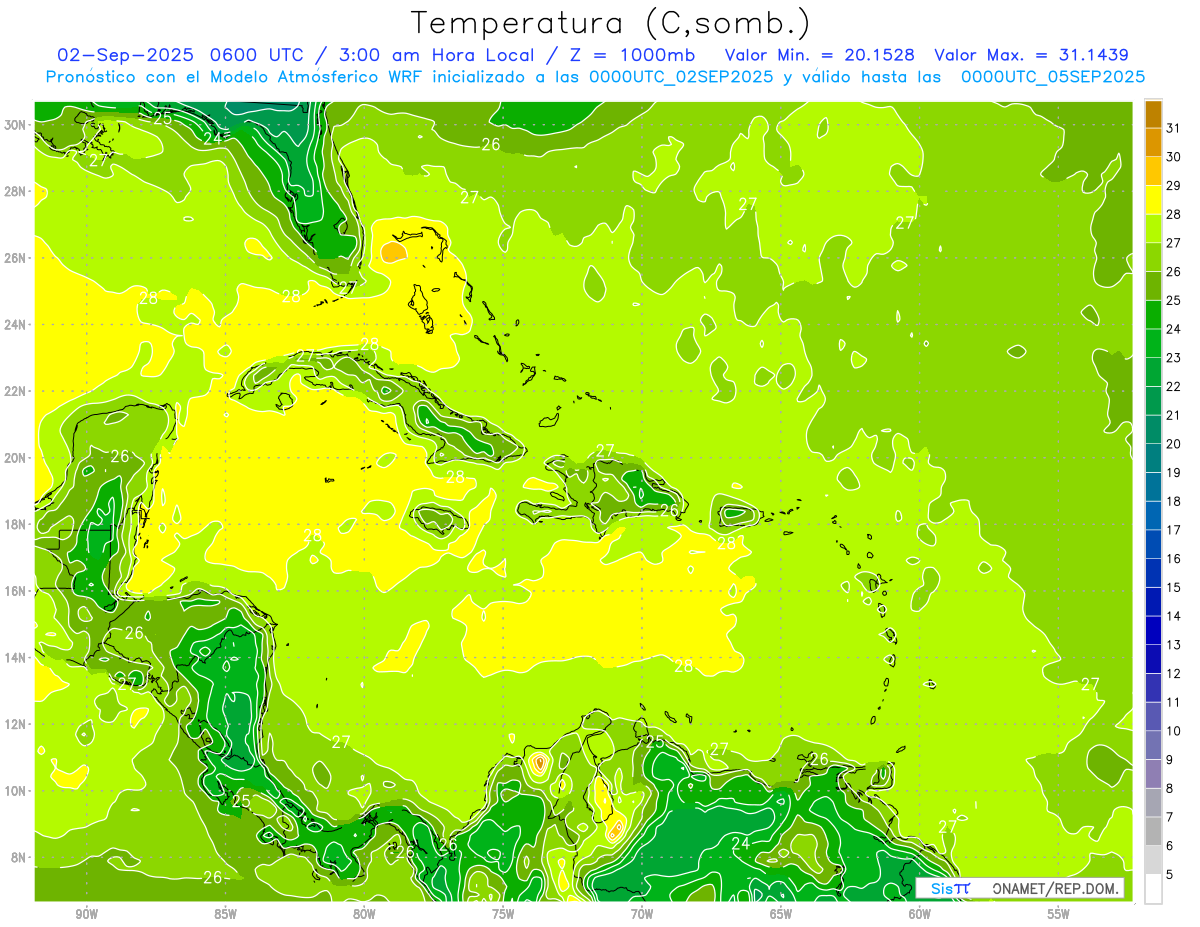Click the 26N latitude axis label
Image resolution: width=1200 pixels, height=927 pixels.
tap(15, 257)
